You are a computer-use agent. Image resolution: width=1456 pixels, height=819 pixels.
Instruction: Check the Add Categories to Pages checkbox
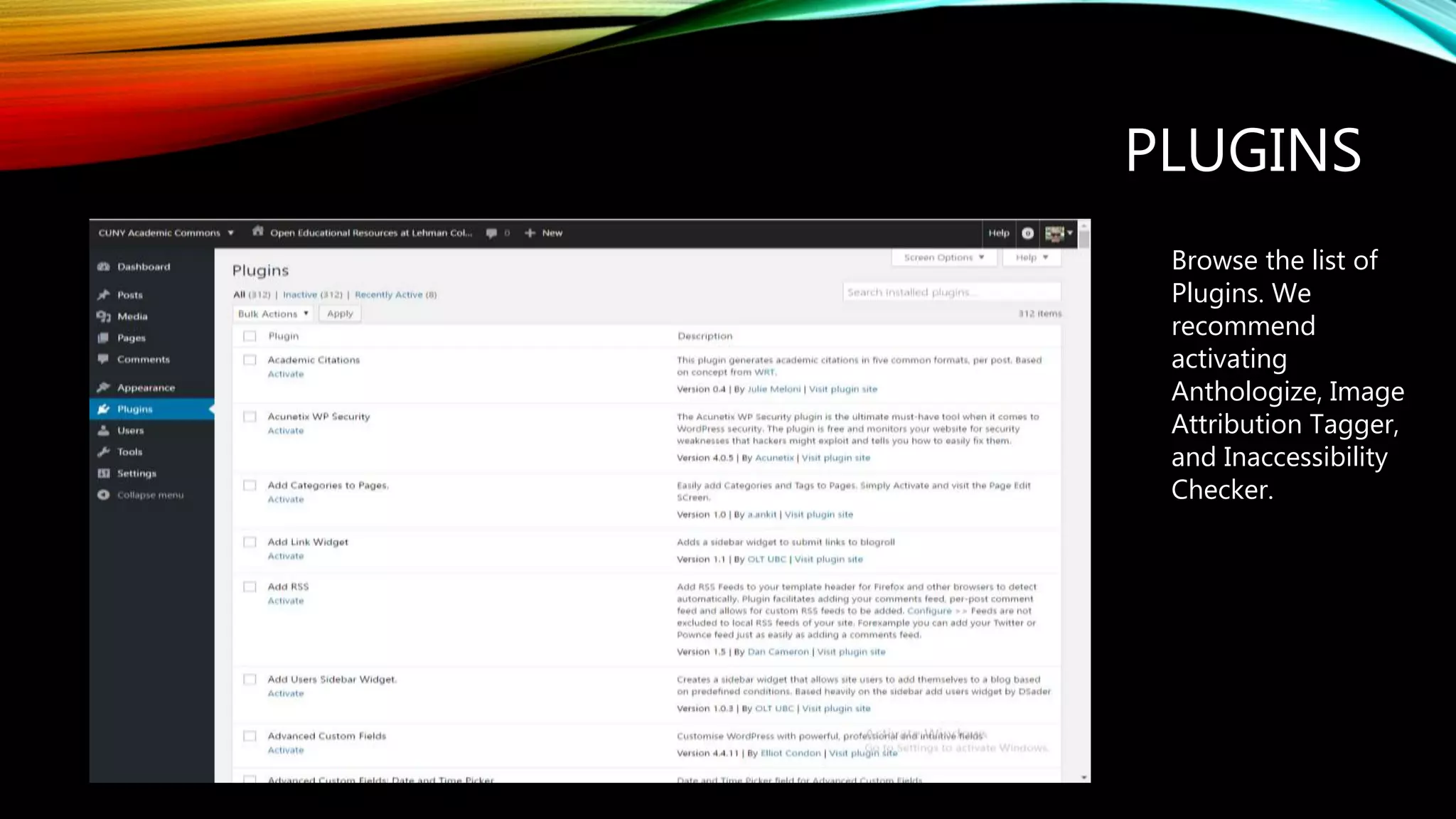click(250, 486)
